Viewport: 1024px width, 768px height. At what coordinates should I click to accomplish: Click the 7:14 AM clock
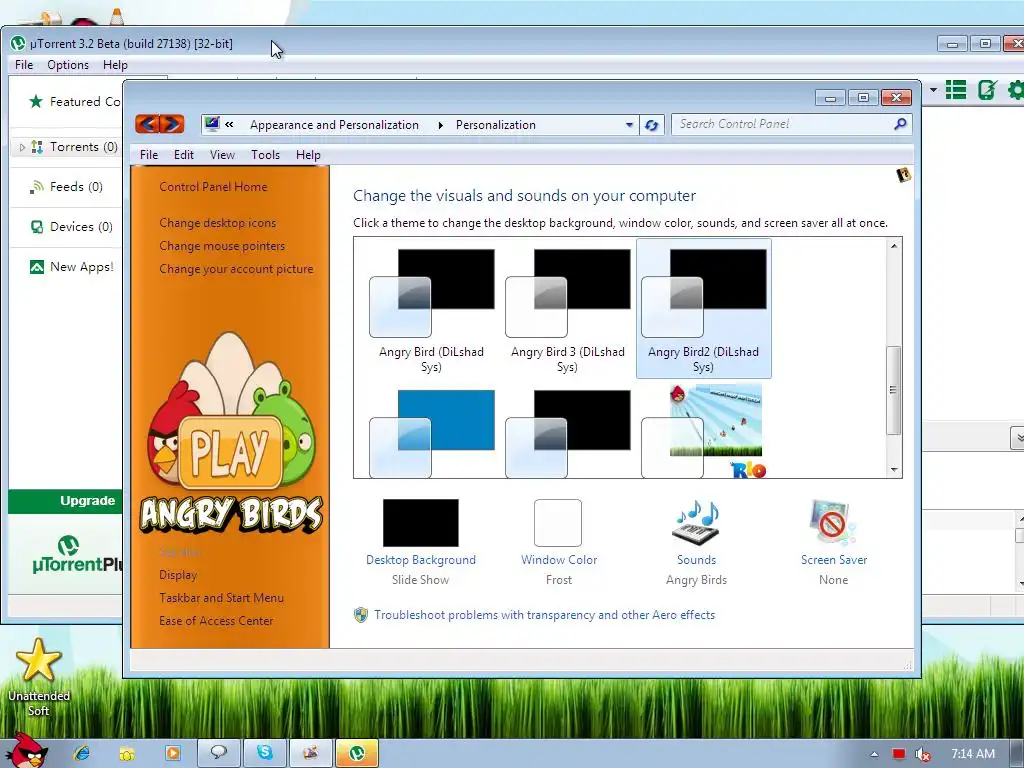[973, 754]
